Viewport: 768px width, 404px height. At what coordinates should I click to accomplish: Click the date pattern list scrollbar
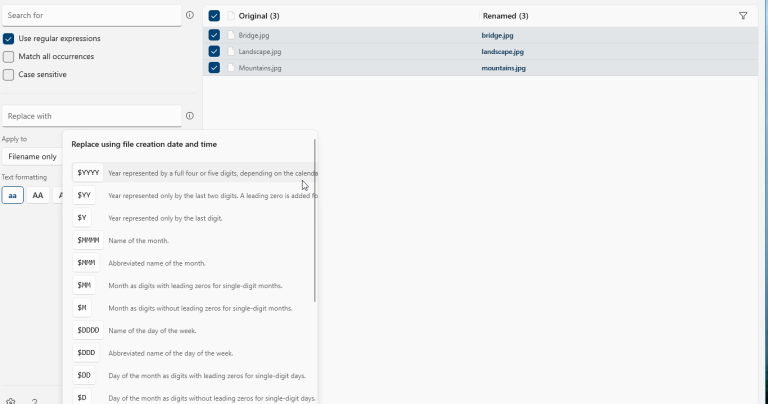point(315,220)
